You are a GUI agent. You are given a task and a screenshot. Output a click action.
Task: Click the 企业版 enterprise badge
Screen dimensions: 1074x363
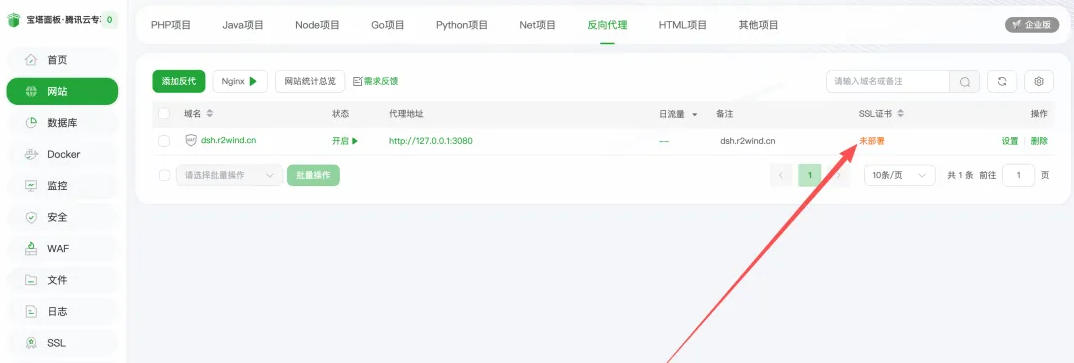click(x=1032, y=25)
